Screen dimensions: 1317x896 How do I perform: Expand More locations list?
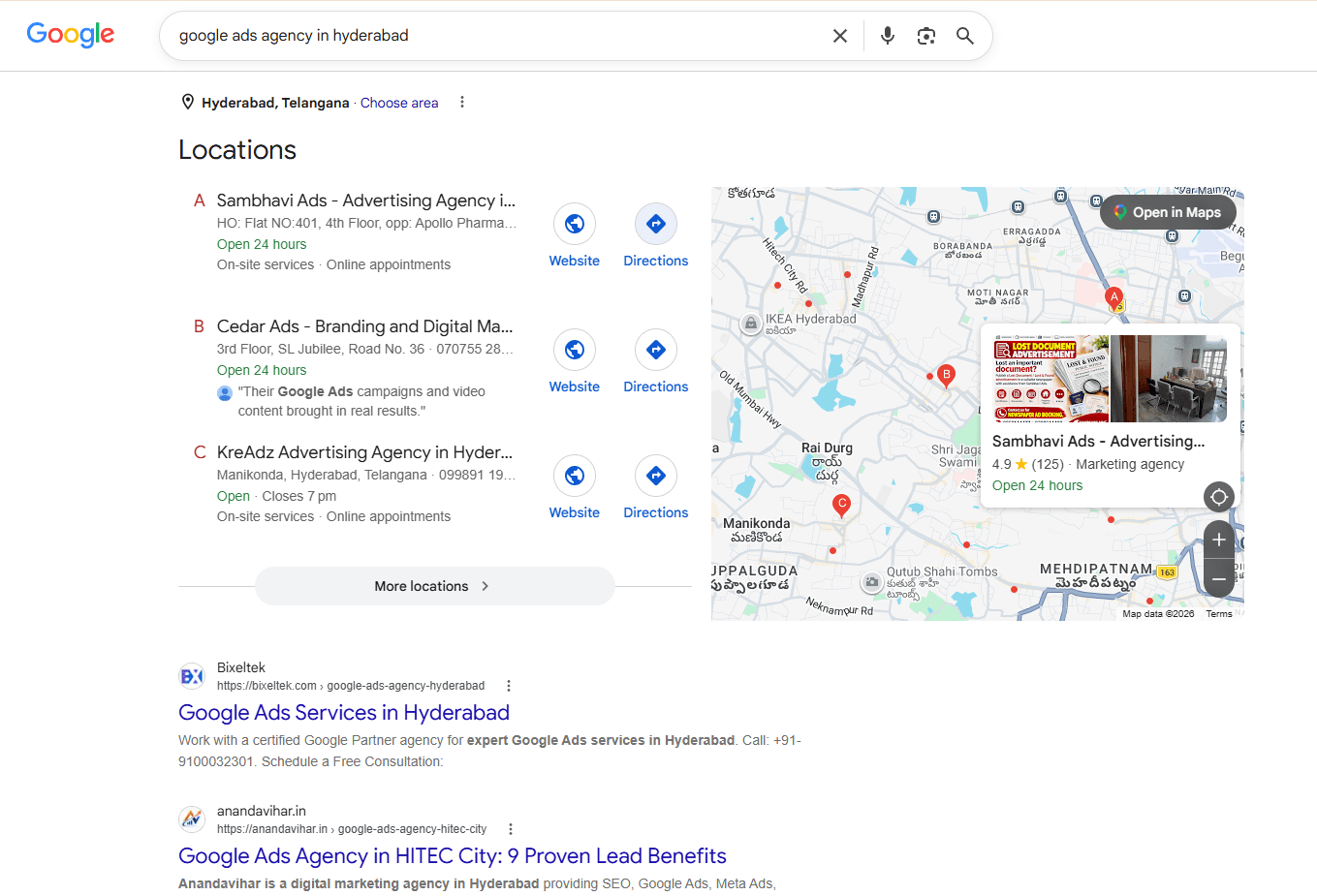click(x=435, y=586)
